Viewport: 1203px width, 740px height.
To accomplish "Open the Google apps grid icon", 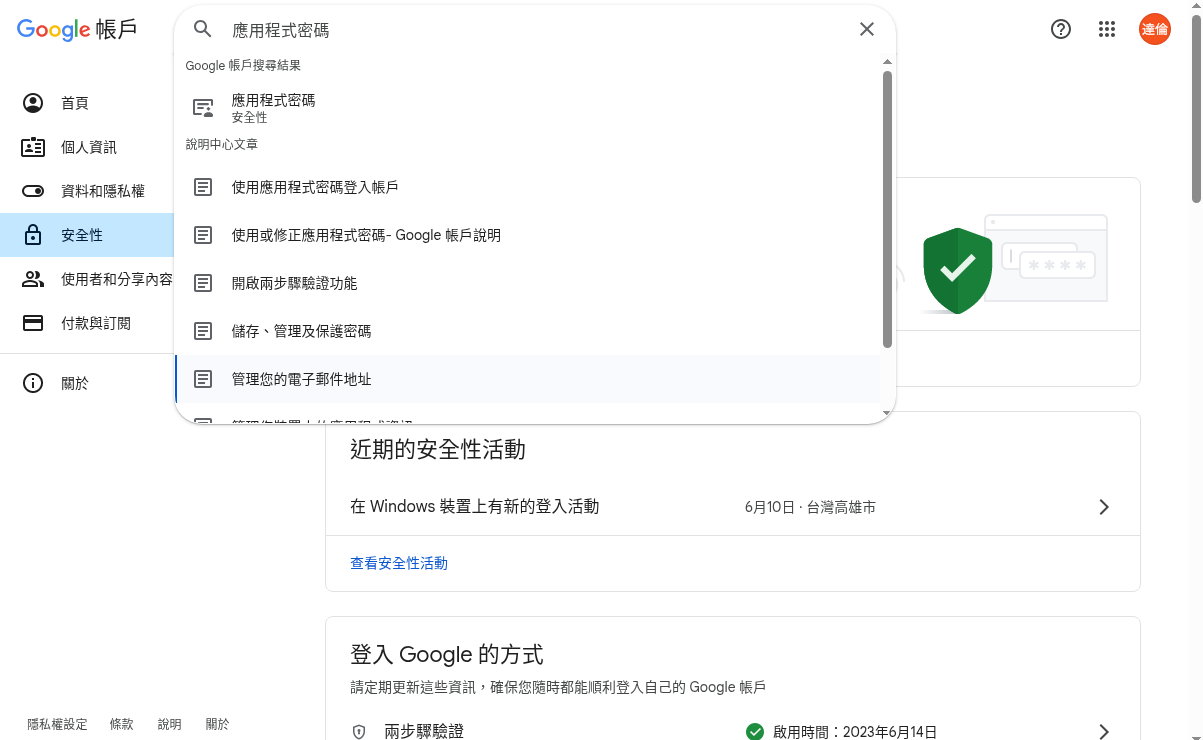I will pos(1107,29).
